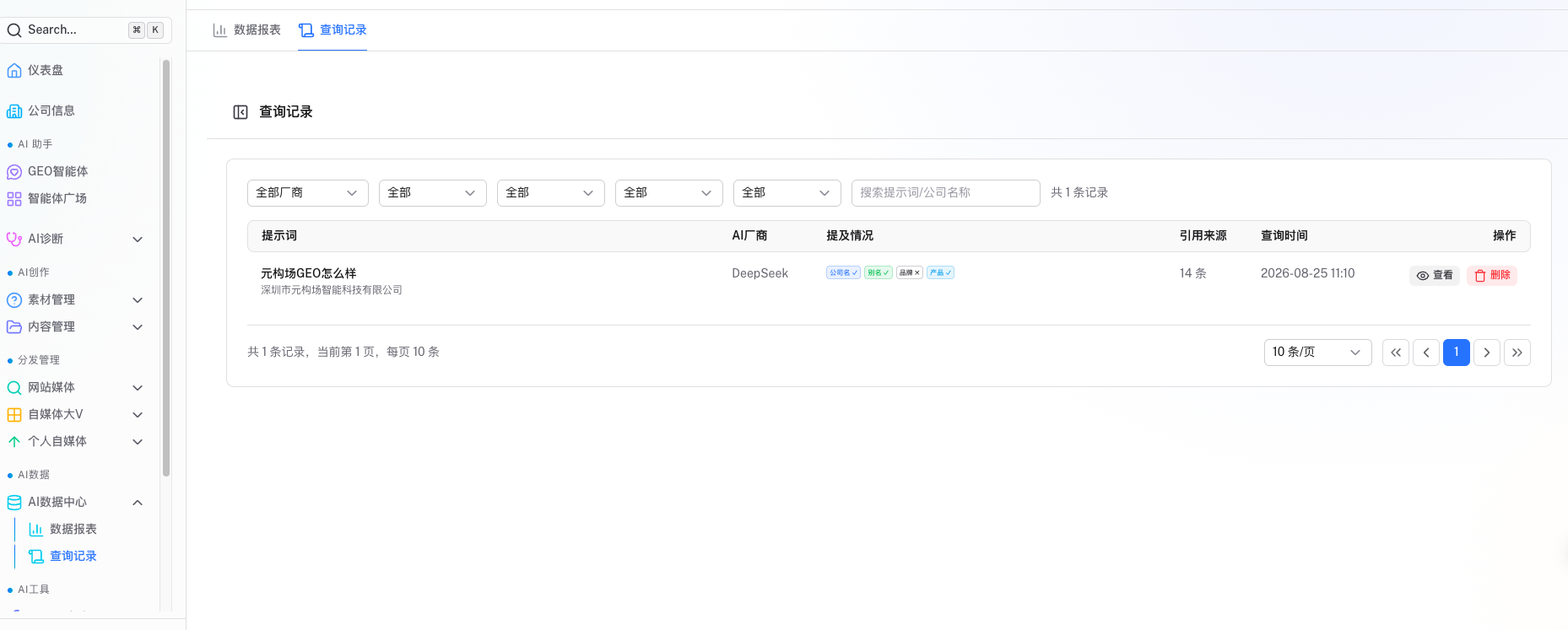The width and height of the screenshot is (1568, 630).
Task: Click the 产品 mention tag
Action: [x=940, y=273]
